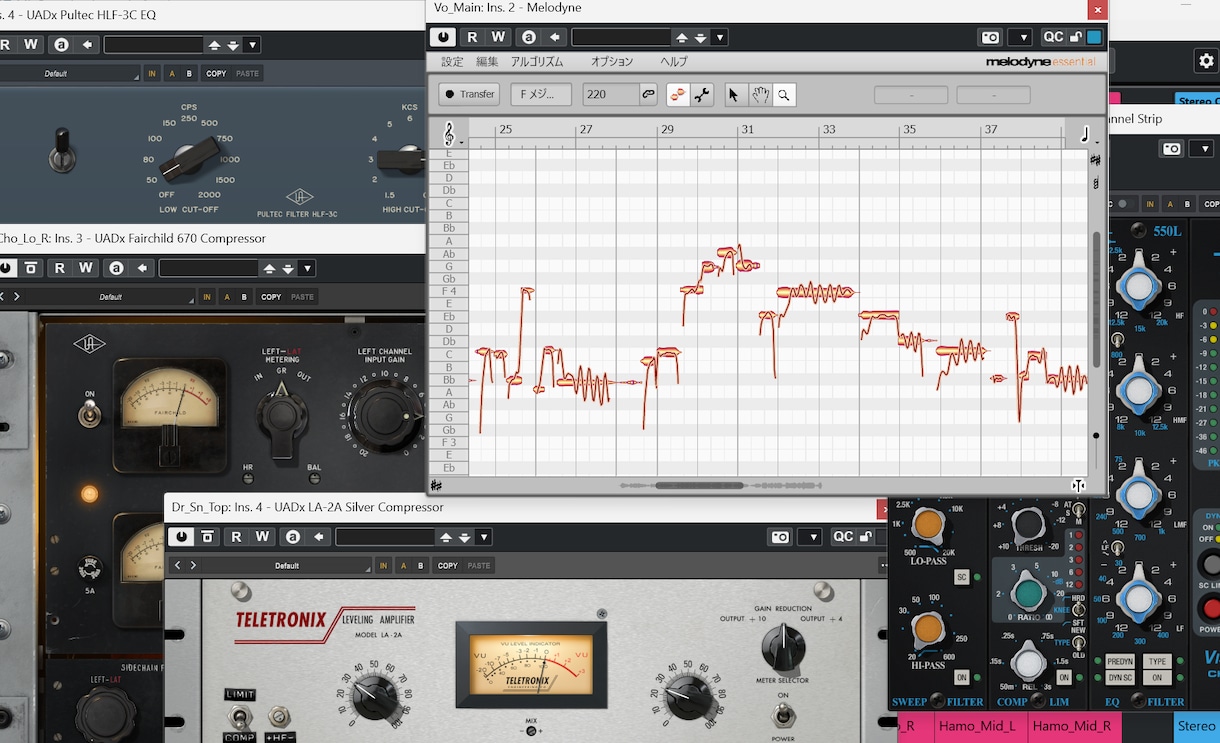Toggle PREDYN button in EQ section
1220x743 pixels.
pos(1120,662)
